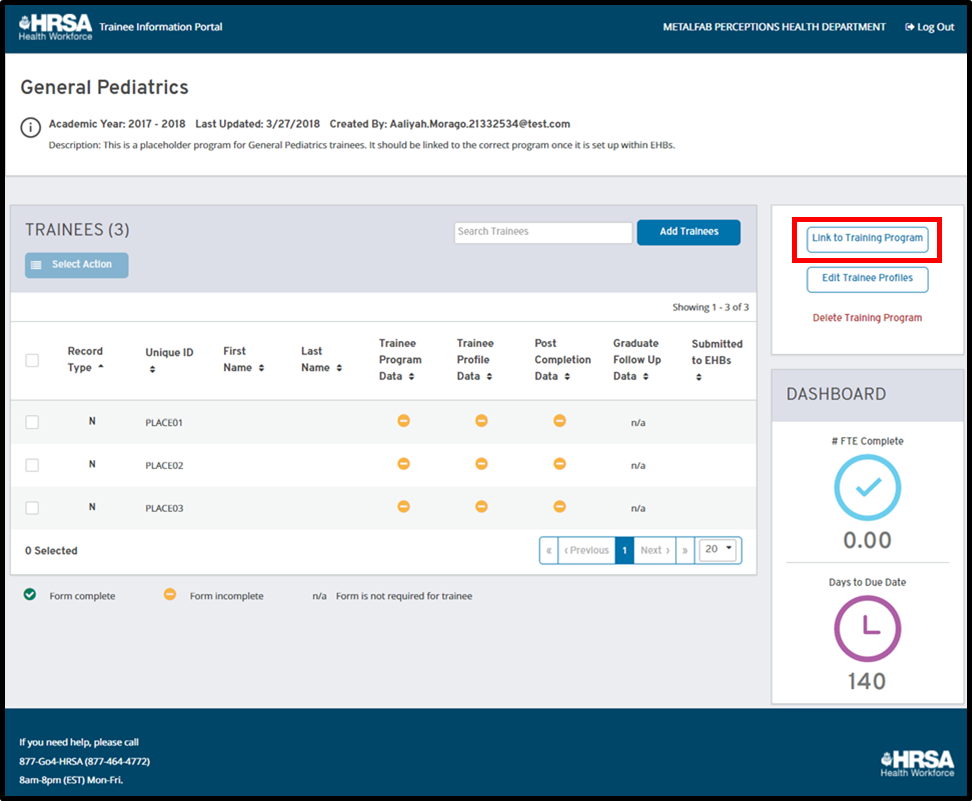The image size is (972, 801).
Task: Click the Delete Training Program link
Action: point(867,318)
